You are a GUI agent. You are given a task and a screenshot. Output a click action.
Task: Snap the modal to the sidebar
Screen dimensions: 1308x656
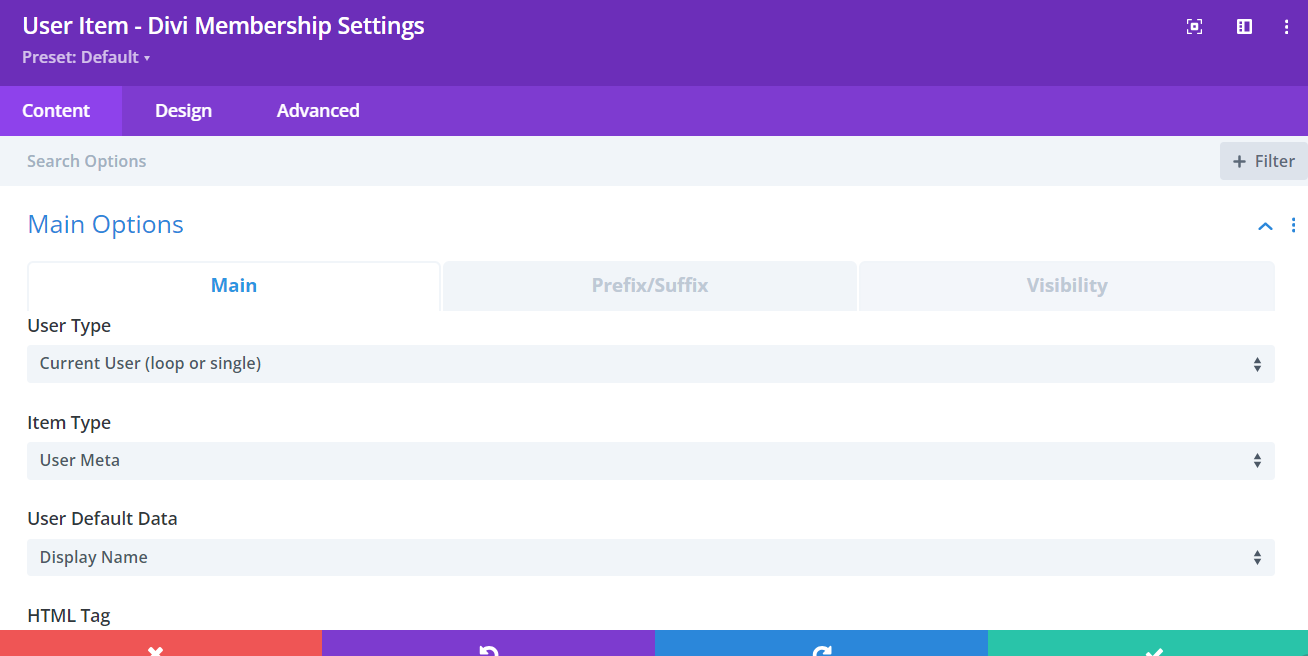(1244, 27)
